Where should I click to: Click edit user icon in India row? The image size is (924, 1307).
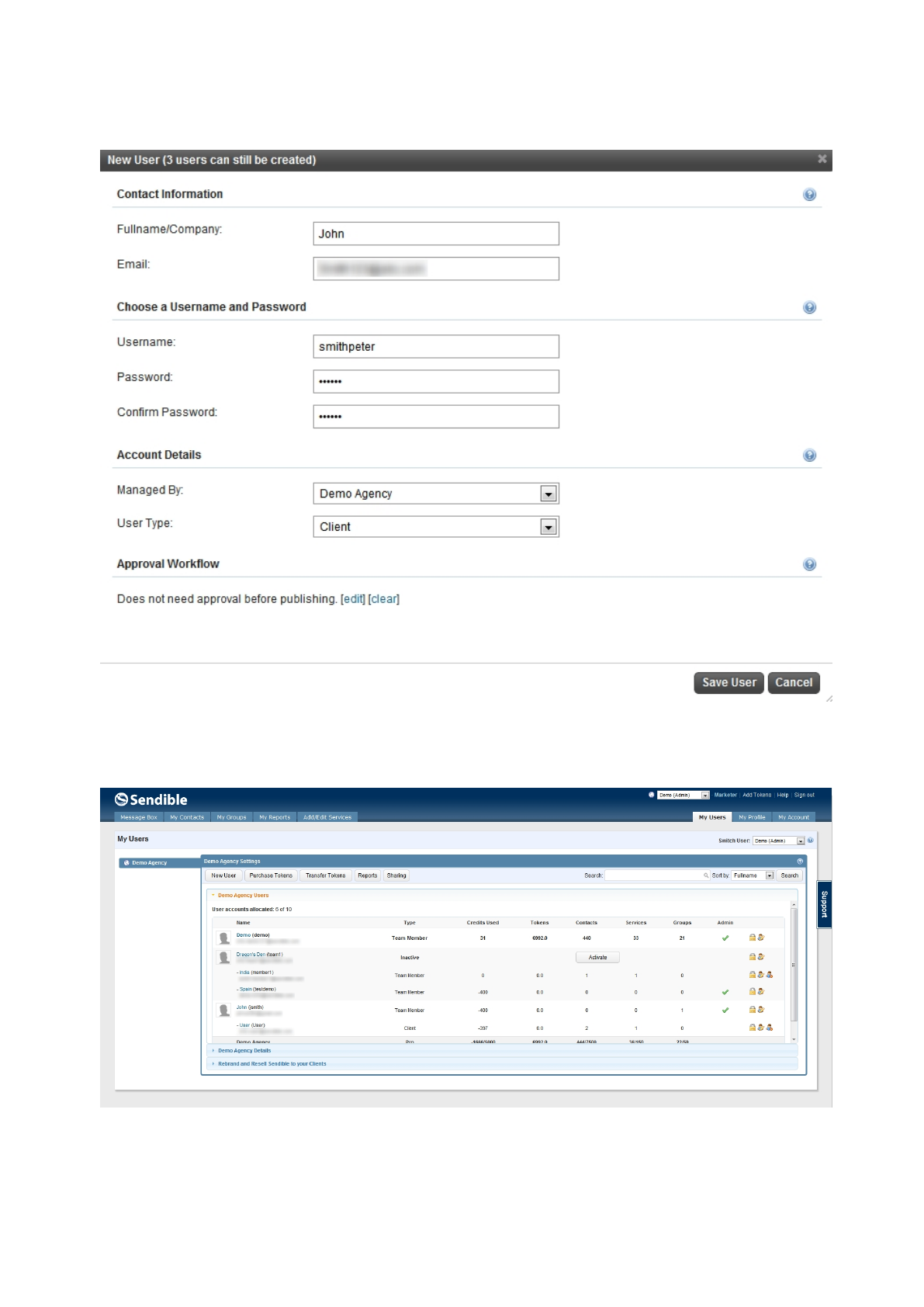[x=760, y=975]
